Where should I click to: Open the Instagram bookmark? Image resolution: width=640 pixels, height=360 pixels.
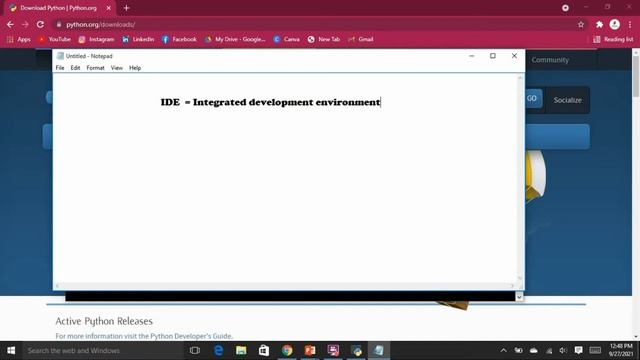(x=96, y=39)
